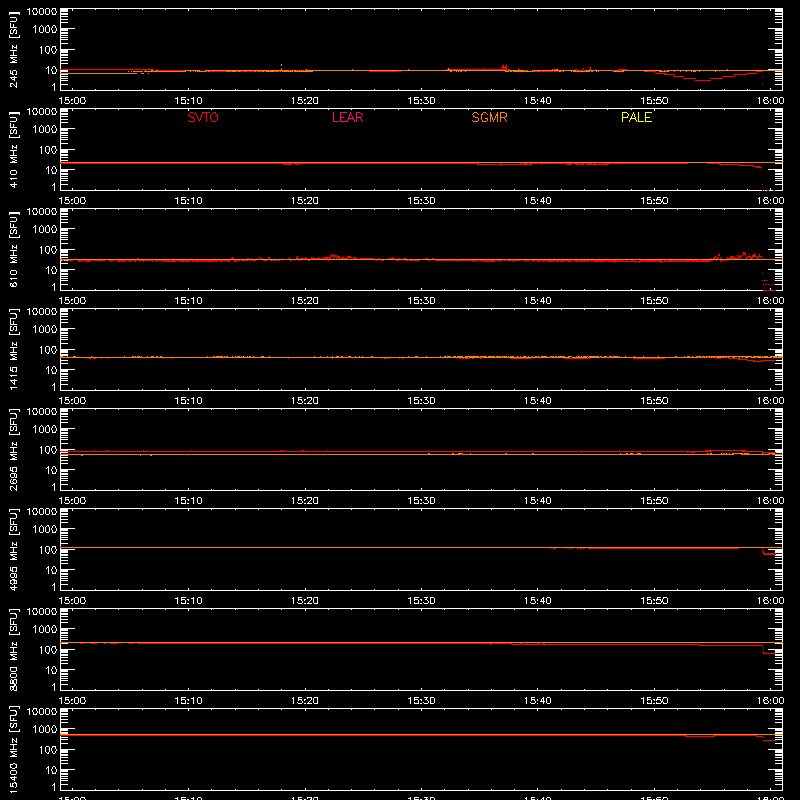The image size is (800, 800).
Task: Click the 1000 tick in the 4995 MHz panel
Action: (x=45, y=530)
